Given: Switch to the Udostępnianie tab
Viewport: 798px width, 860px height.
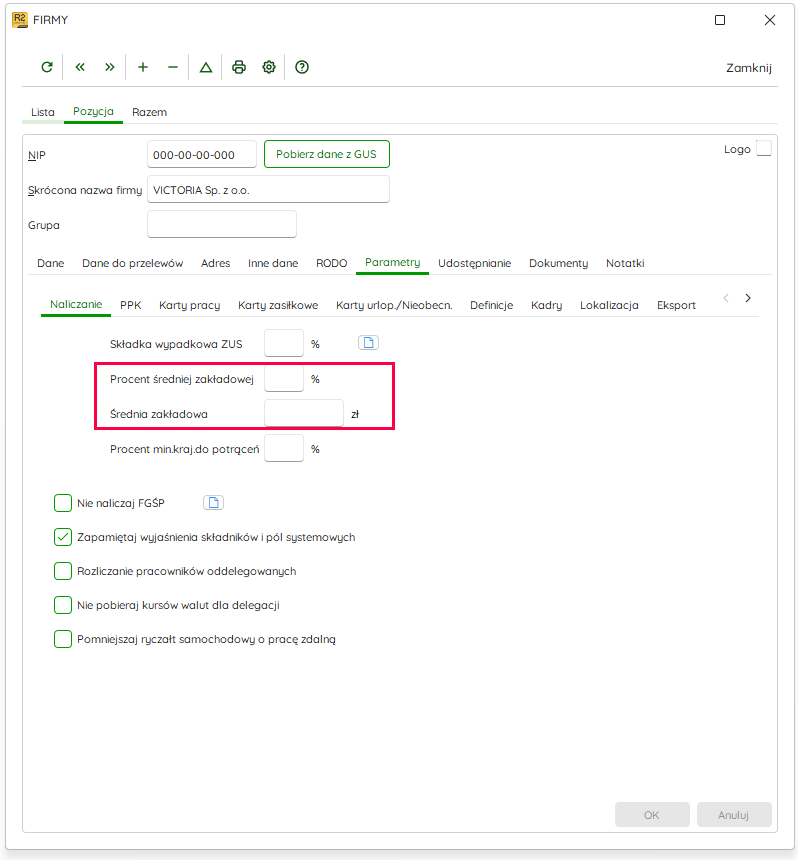Looking at the screenshot, I should point(474,263).
